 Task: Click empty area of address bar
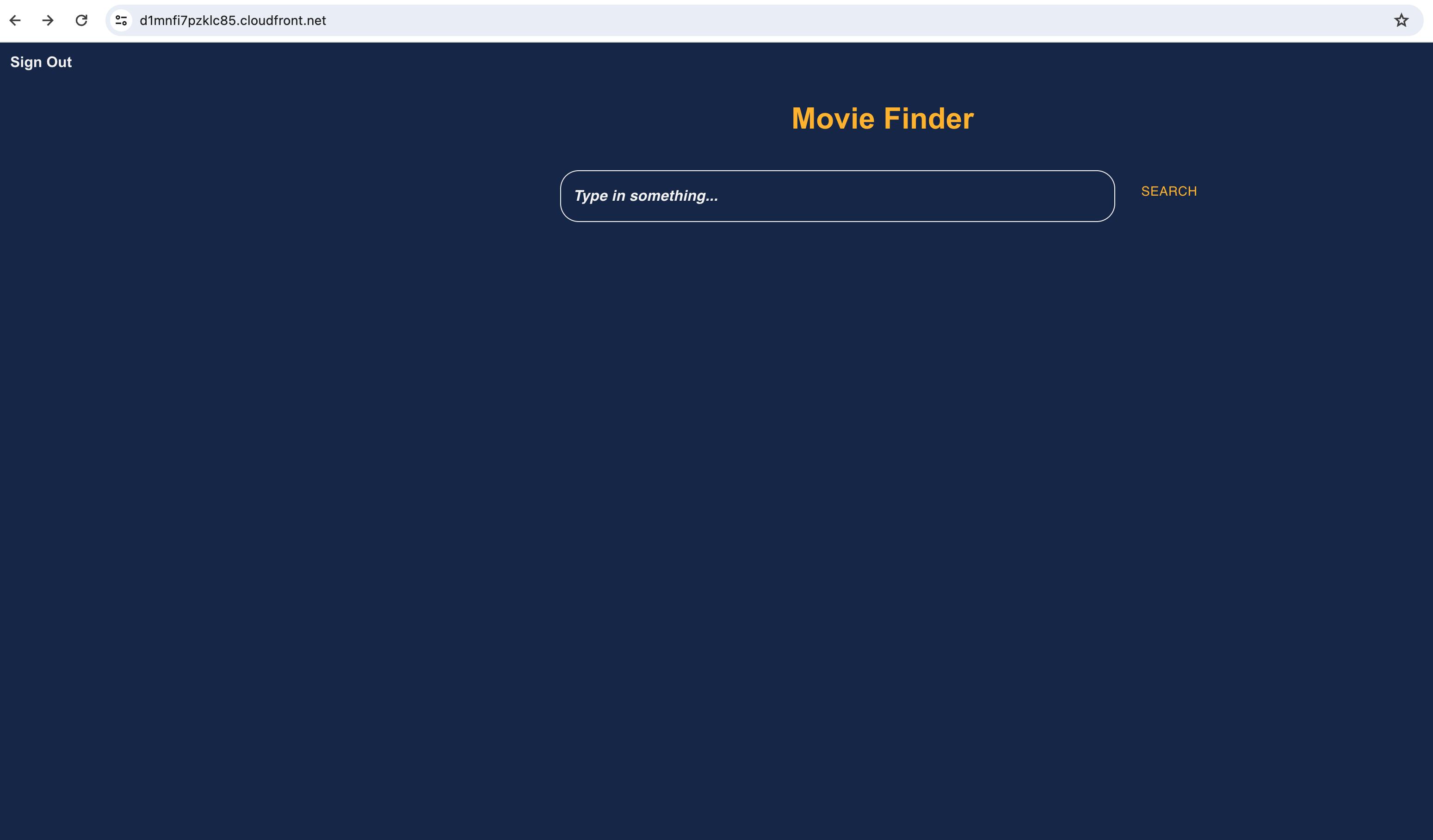[x=853, y=20]
